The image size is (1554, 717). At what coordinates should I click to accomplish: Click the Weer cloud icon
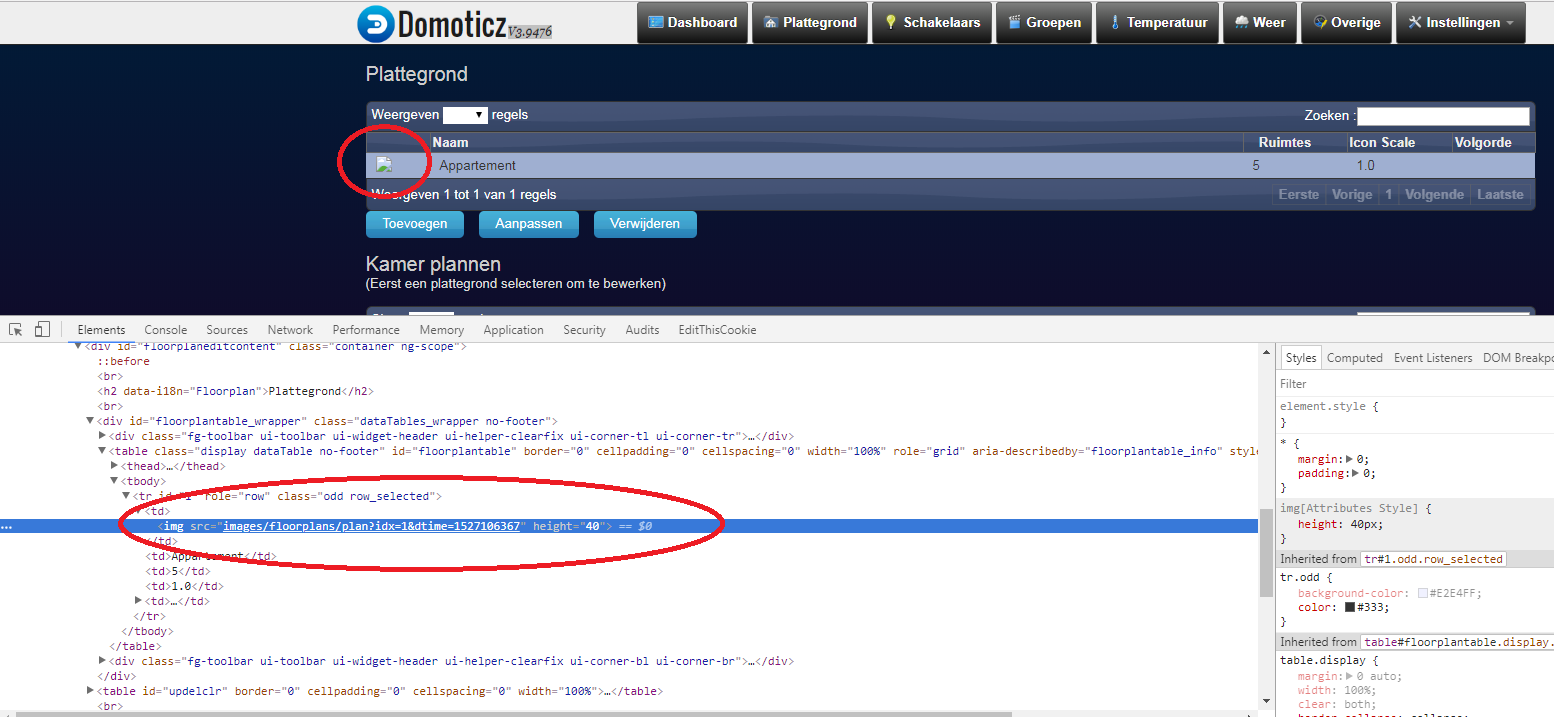(x=1241, y=22)
